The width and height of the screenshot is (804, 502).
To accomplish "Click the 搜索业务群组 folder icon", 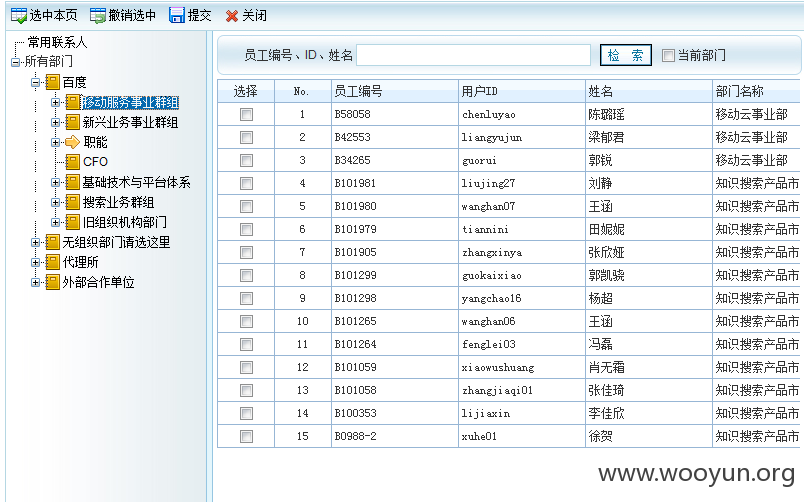I will (x=73, y=202).
